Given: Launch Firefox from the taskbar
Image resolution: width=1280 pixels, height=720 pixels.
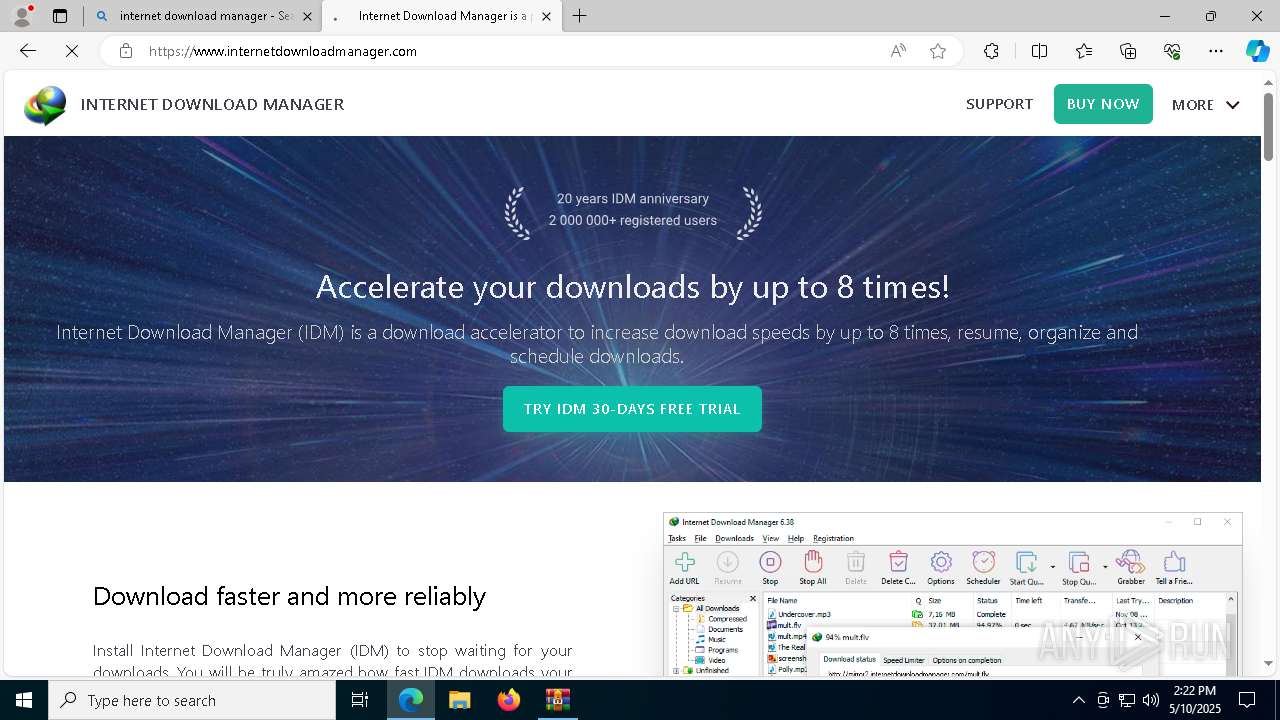Looking at the screenshot, I should pyautogui.click(x=508, y=700).
